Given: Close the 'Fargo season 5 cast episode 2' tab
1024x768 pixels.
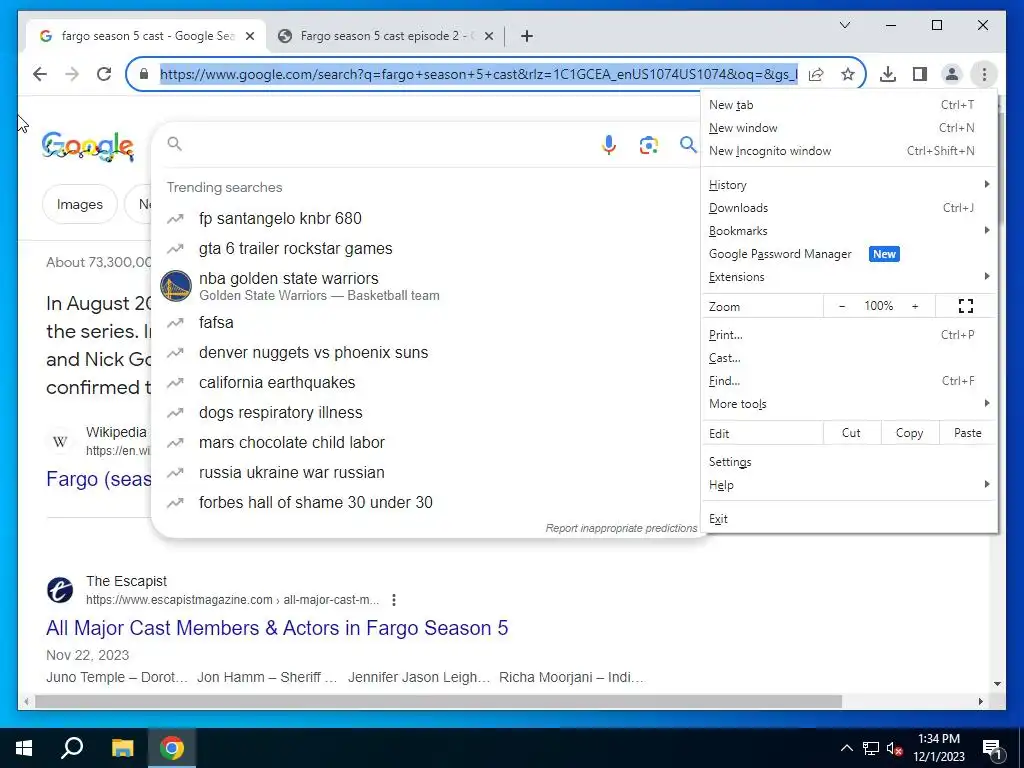Looking at the screenshot, I should 488,36.
